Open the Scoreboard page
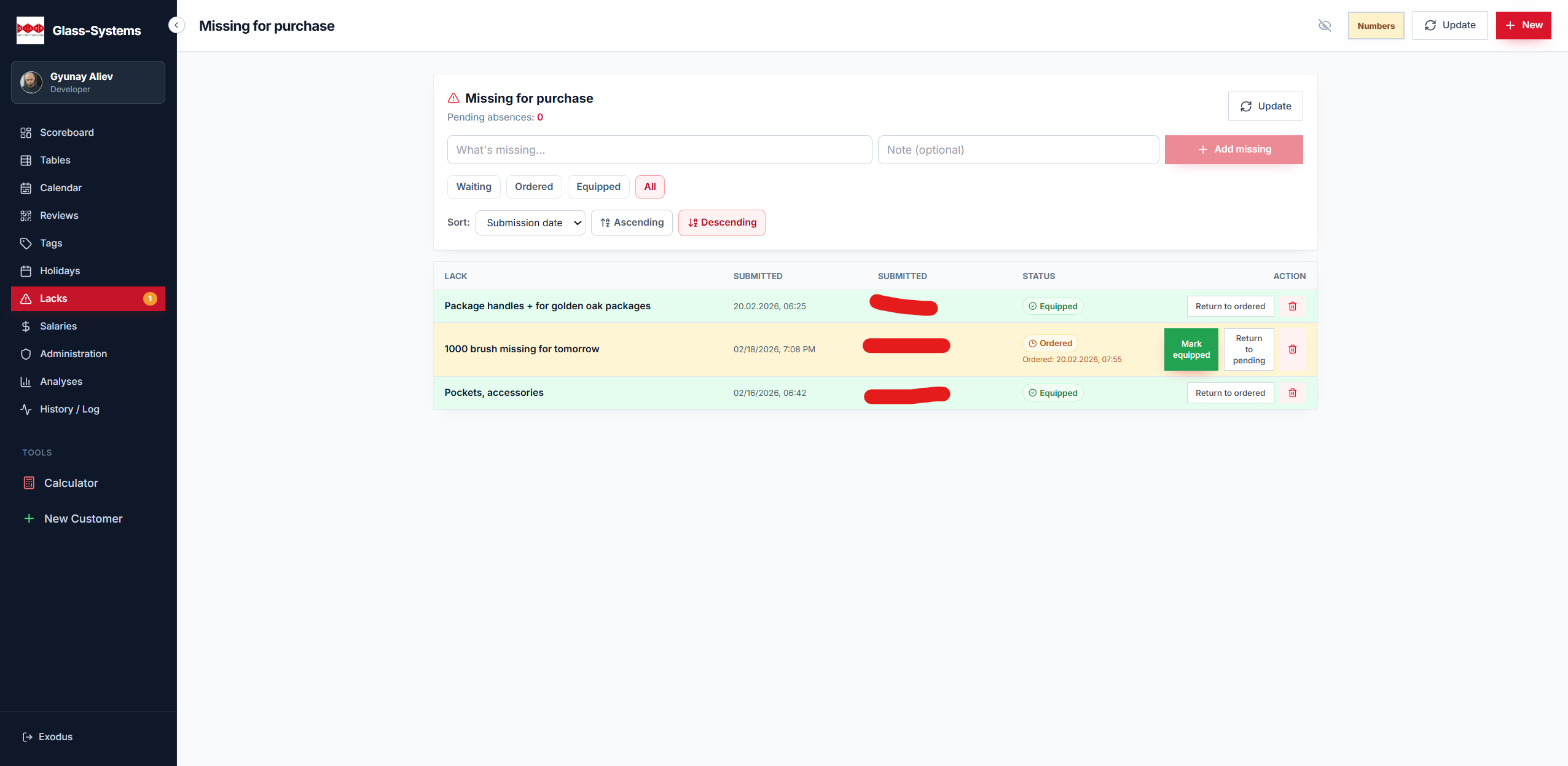The height and width of the screenshot is (766, 1568). click(66, 133)
